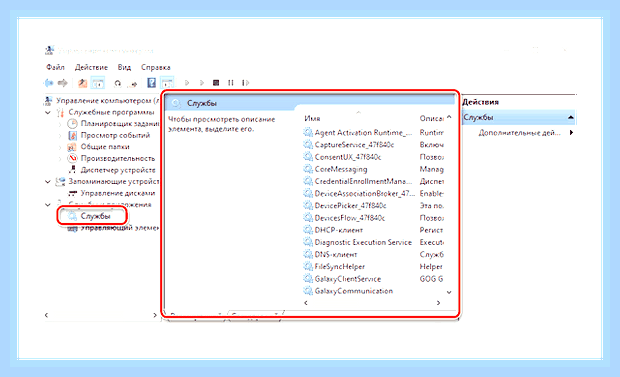Select the CoreMessaging gear icon
620x377 pixels.
tap(308, 169)
